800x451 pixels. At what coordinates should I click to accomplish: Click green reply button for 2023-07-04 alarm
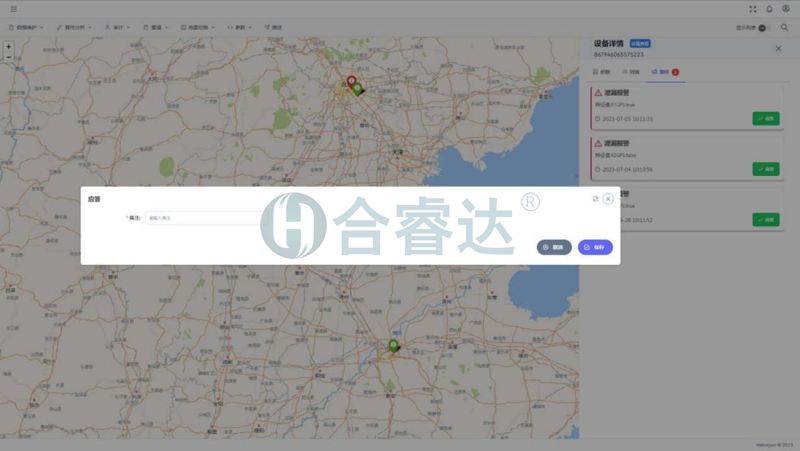click(x=766, y=169)
